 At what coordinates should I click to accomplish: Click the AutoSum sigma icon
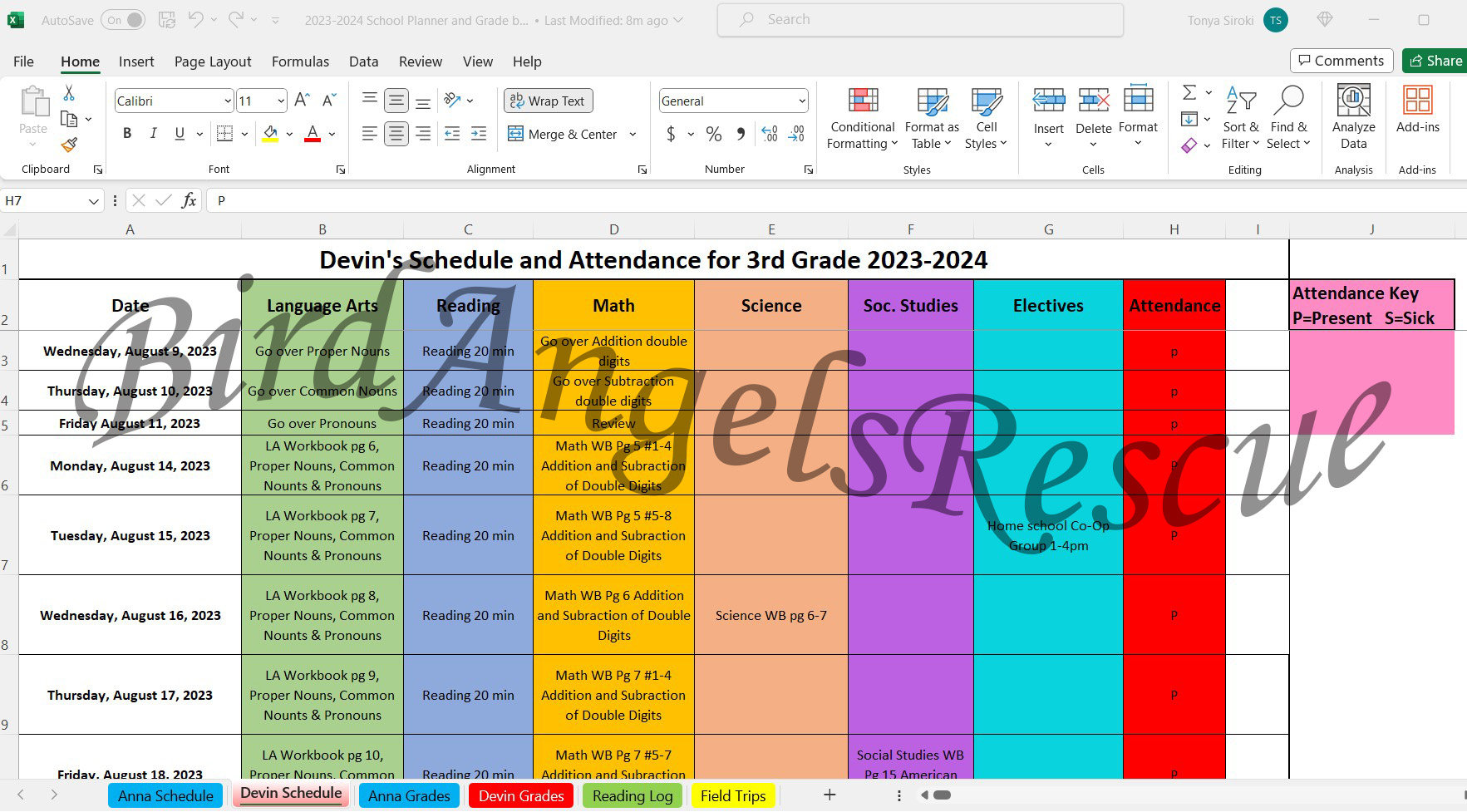tap(1189, 92)
